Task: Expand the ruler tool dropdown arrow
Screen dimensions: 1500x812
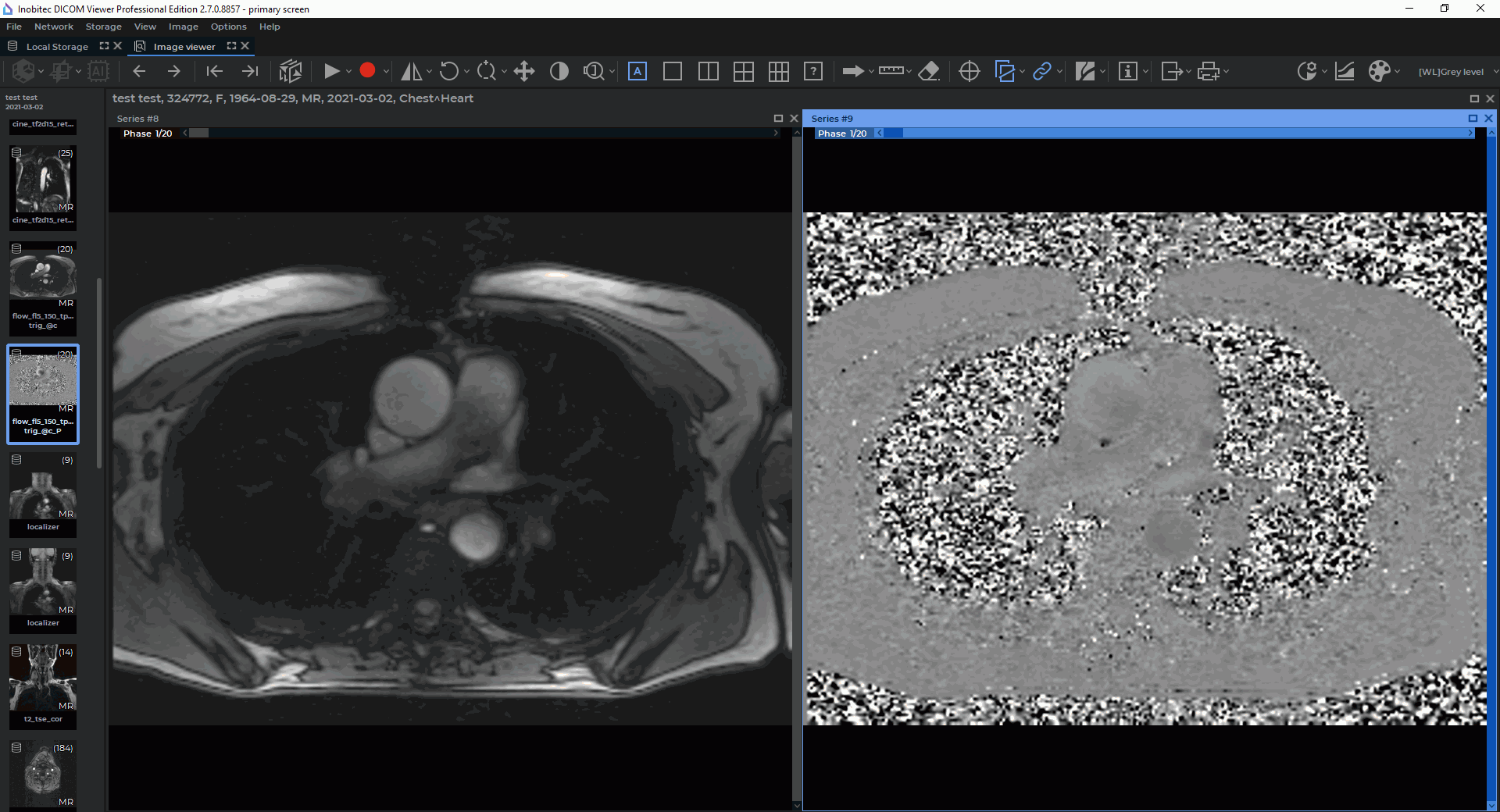Action: point(909,71)
